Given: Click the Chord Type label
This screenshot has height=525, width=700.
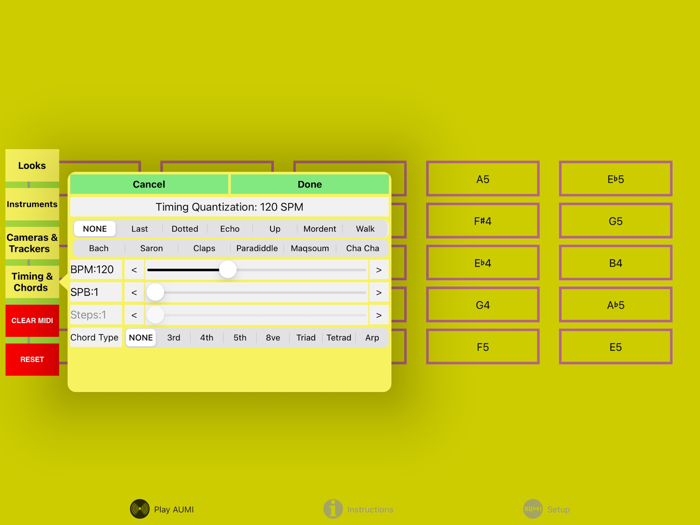Looking at the screenshot, I should pos(96,338).
